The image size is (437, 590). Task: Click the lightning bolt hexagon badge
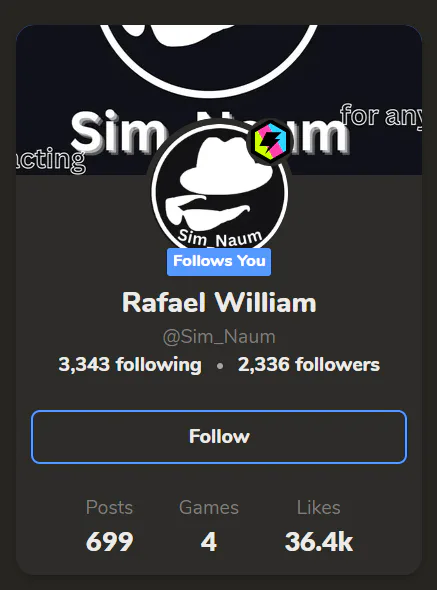click(270, 142)
